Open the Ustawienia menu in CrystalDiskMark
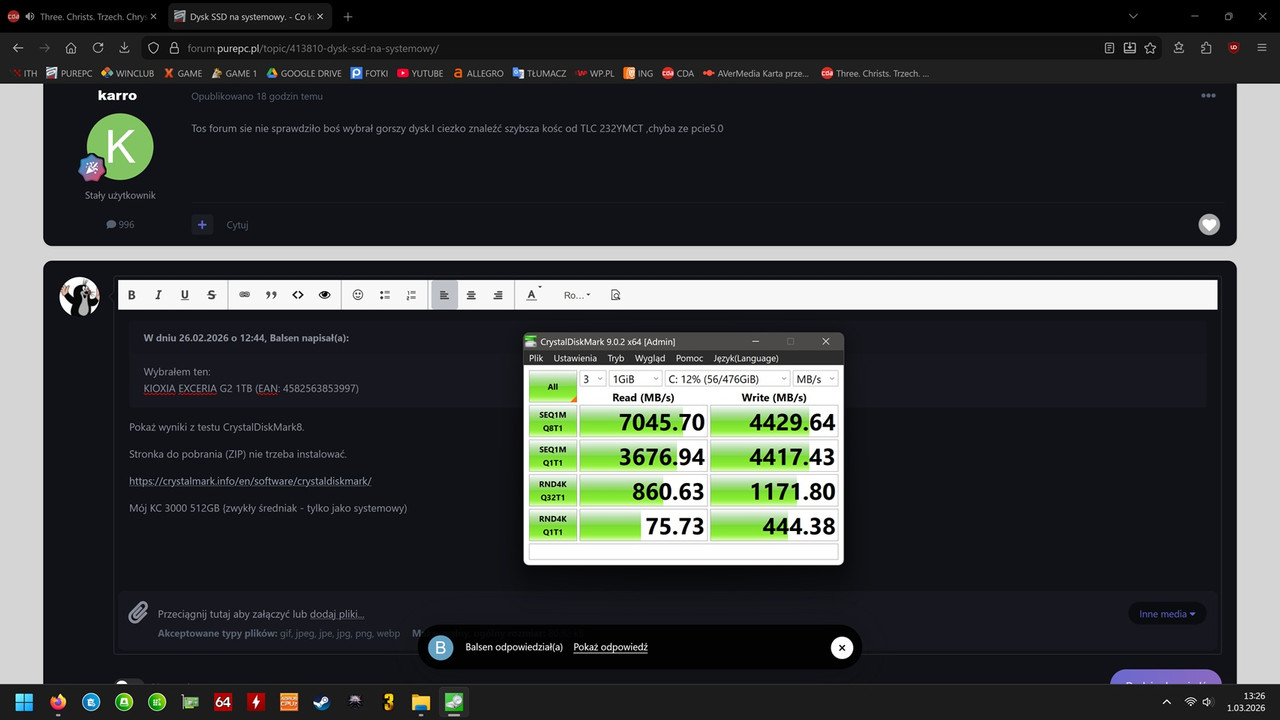Image resolution: width=1280 pixels, height=720 pixels. pyautogui.click(x=575, y=358)
